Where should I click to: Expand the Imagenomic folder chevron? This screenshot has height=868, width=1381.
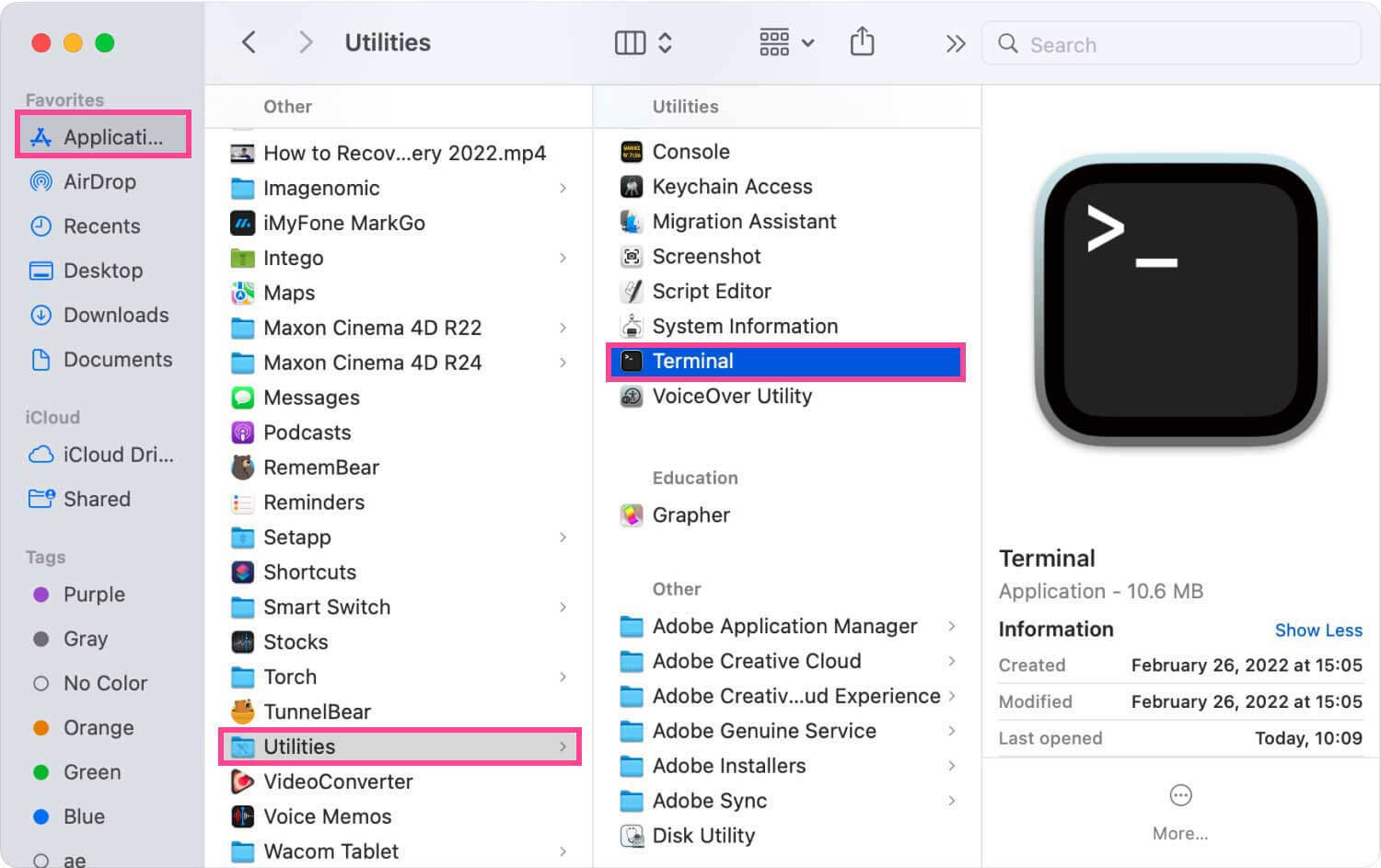click(563, 188)
